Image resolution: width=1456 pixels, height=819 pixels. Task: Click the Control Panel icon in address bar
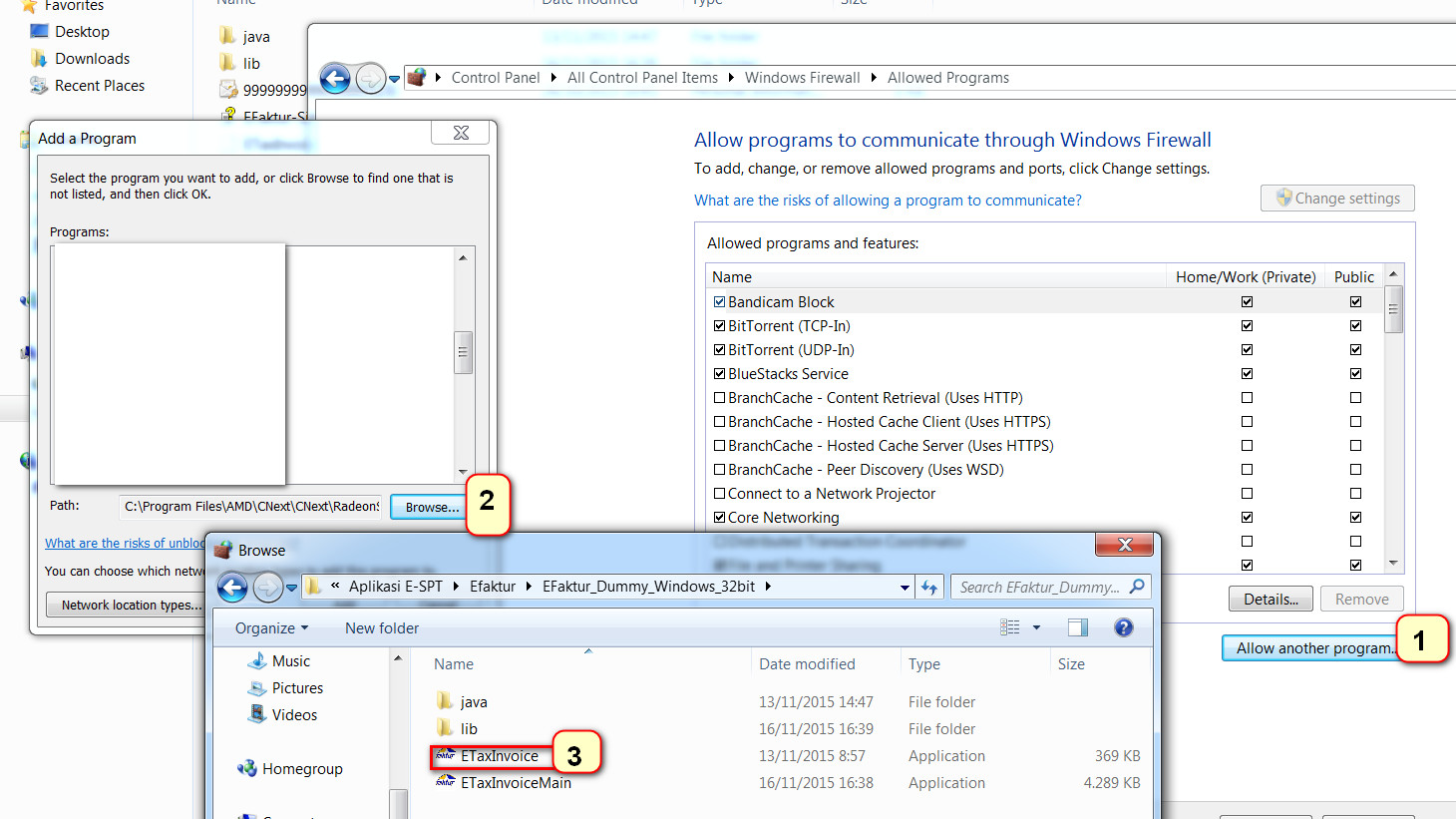pyautogui.click(x=417, y=78)
